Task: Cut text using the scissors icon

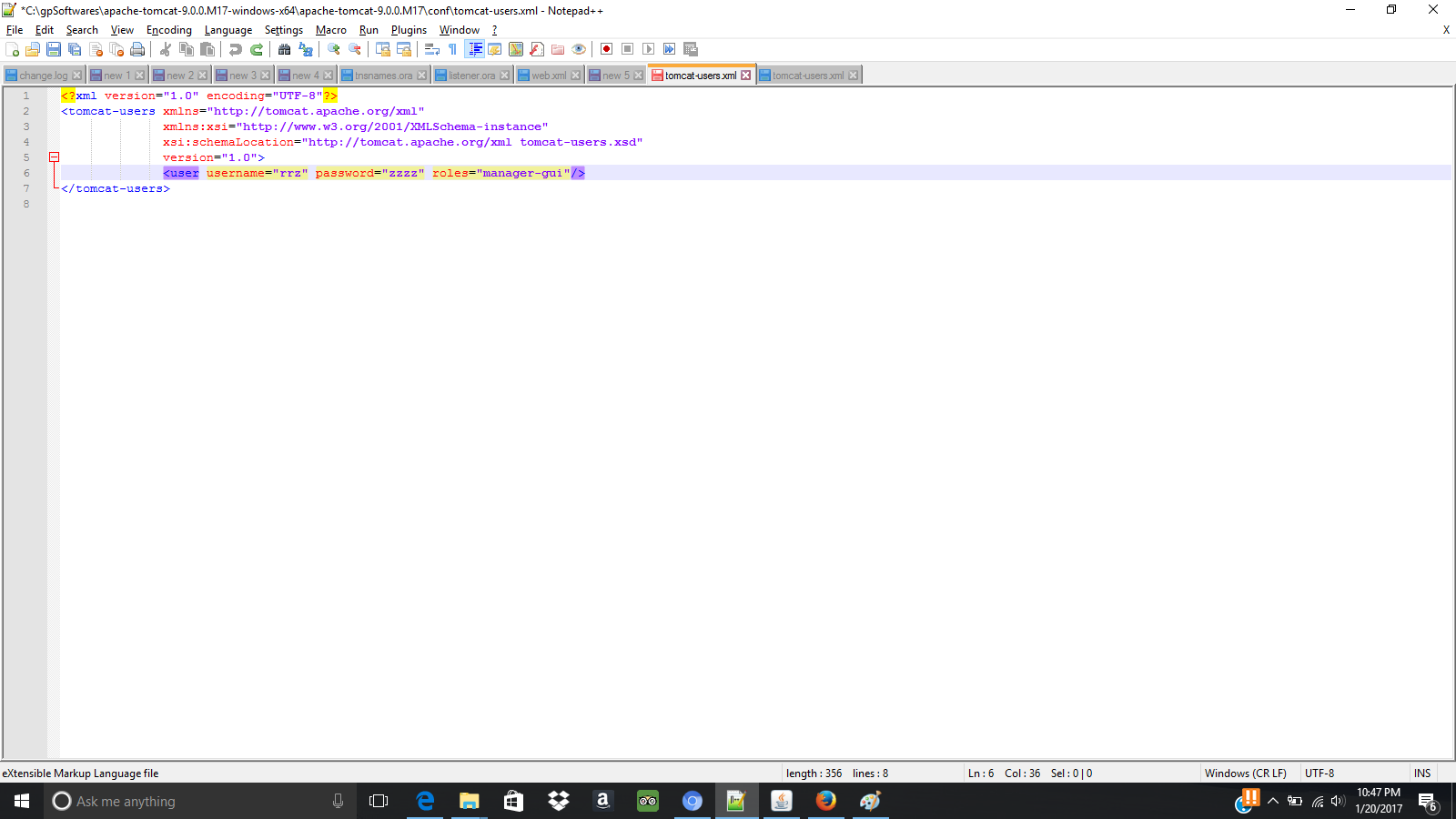Action: pos(165,49)
